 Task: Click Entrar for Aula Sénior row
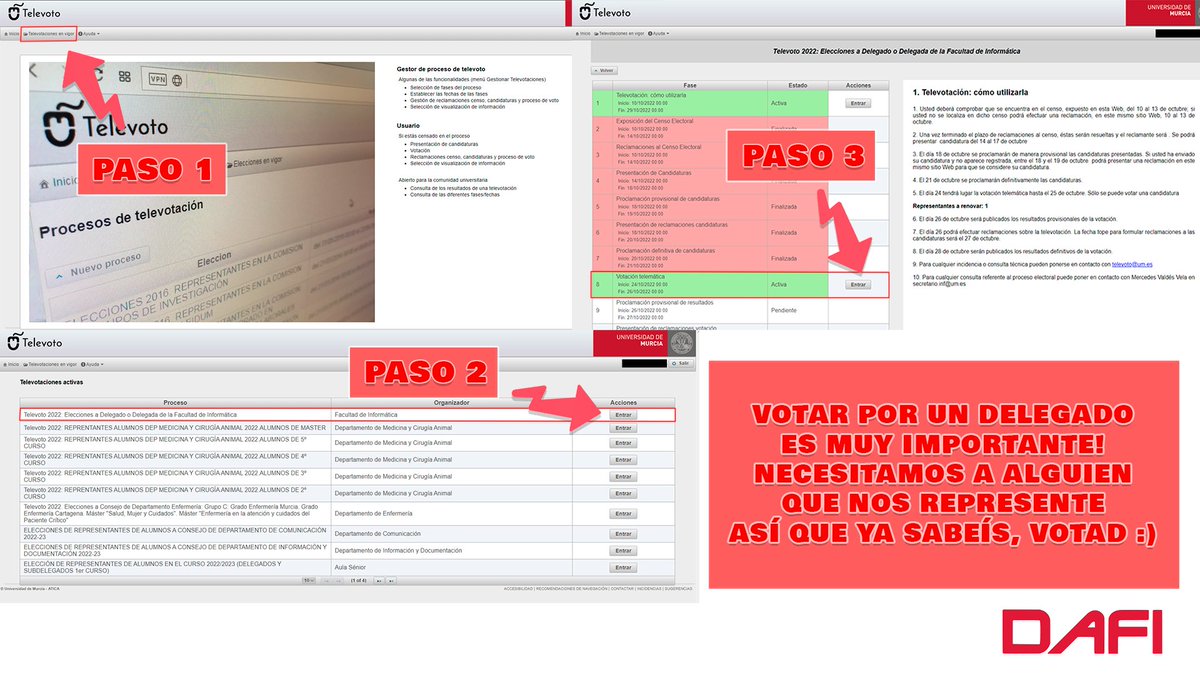click(623, 567)
